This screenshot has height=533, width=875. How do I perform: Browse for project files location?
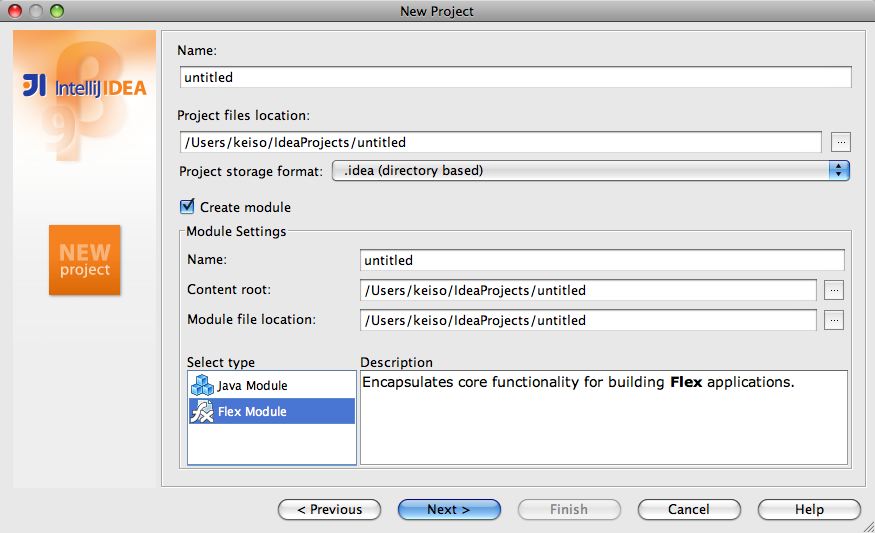point(841,142)
